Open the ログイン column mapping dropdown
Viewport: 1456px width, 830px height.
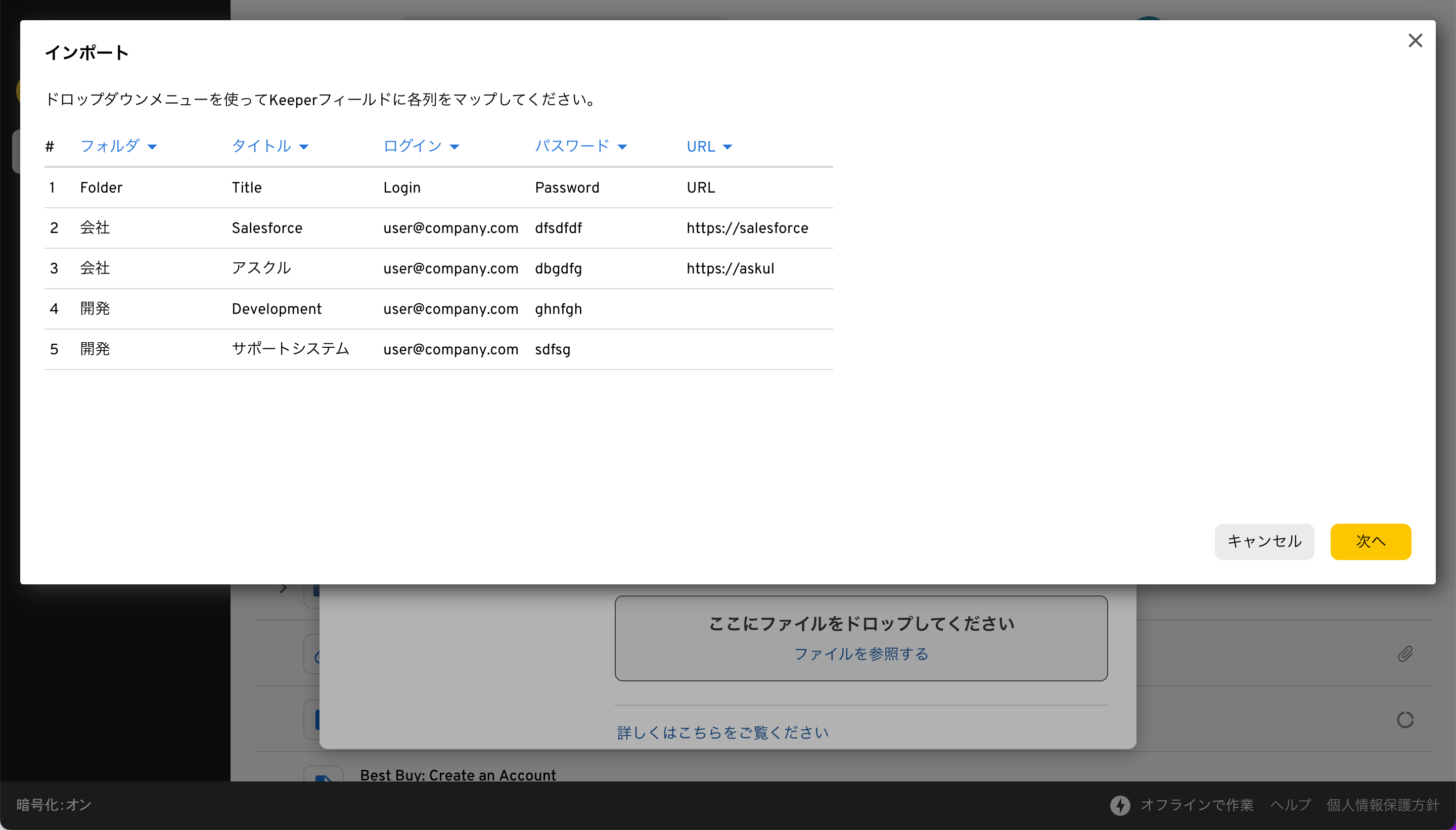[421, 147]
